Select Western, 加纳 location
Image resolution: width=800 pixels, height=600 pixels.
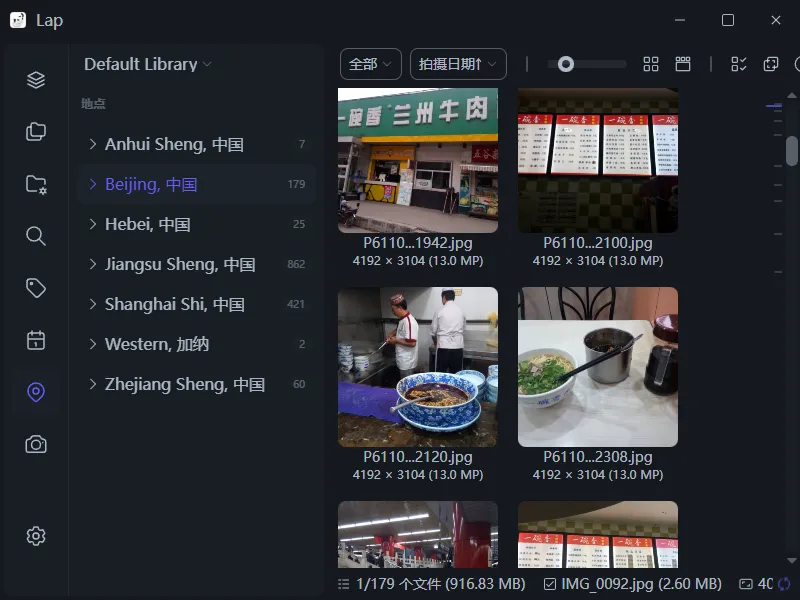pyautogui.click(x=196, y=344)
